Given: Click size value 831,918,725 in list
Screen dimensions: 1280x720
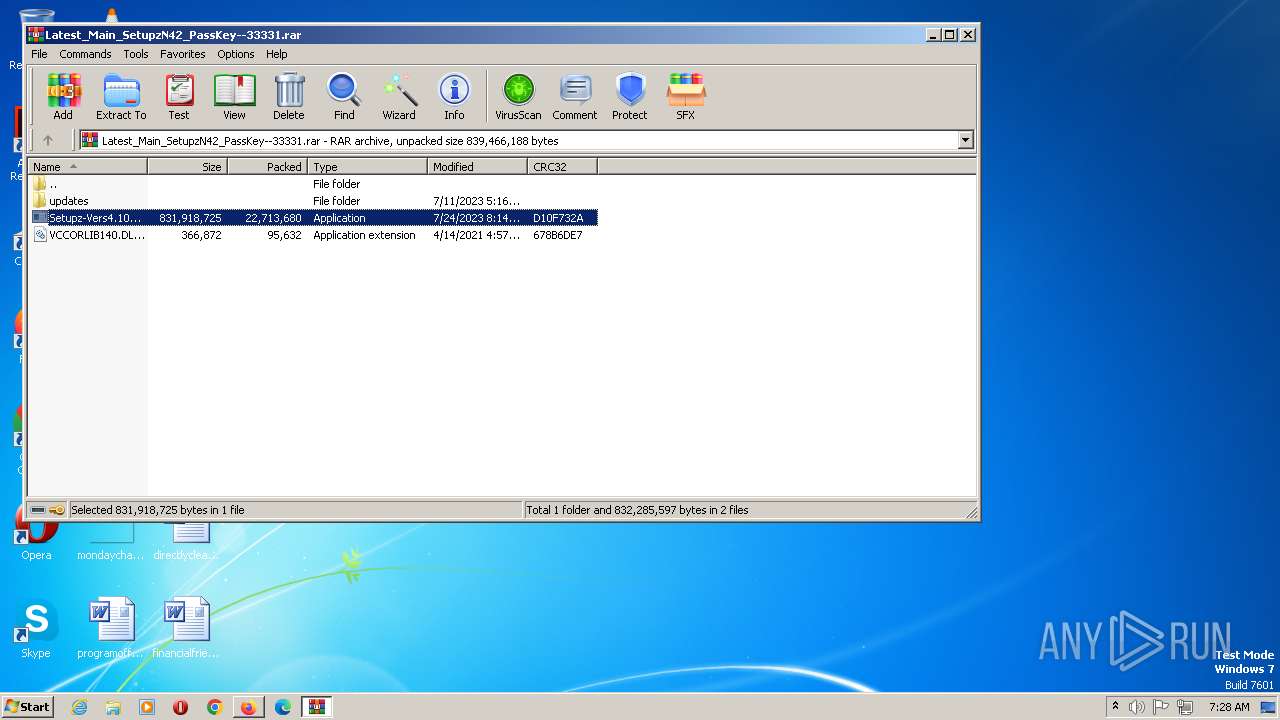Looking at the screenshot, I should pyautogui.click(x=190, y=218).
